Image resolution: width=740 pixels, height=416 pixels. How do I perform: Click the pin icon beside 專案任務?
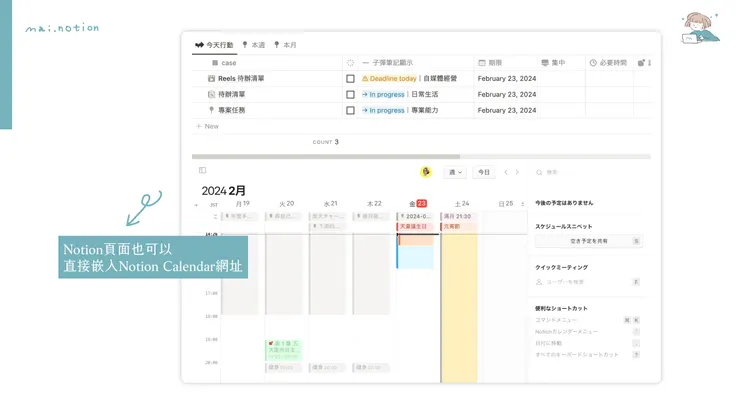click(x=211, y=110)
